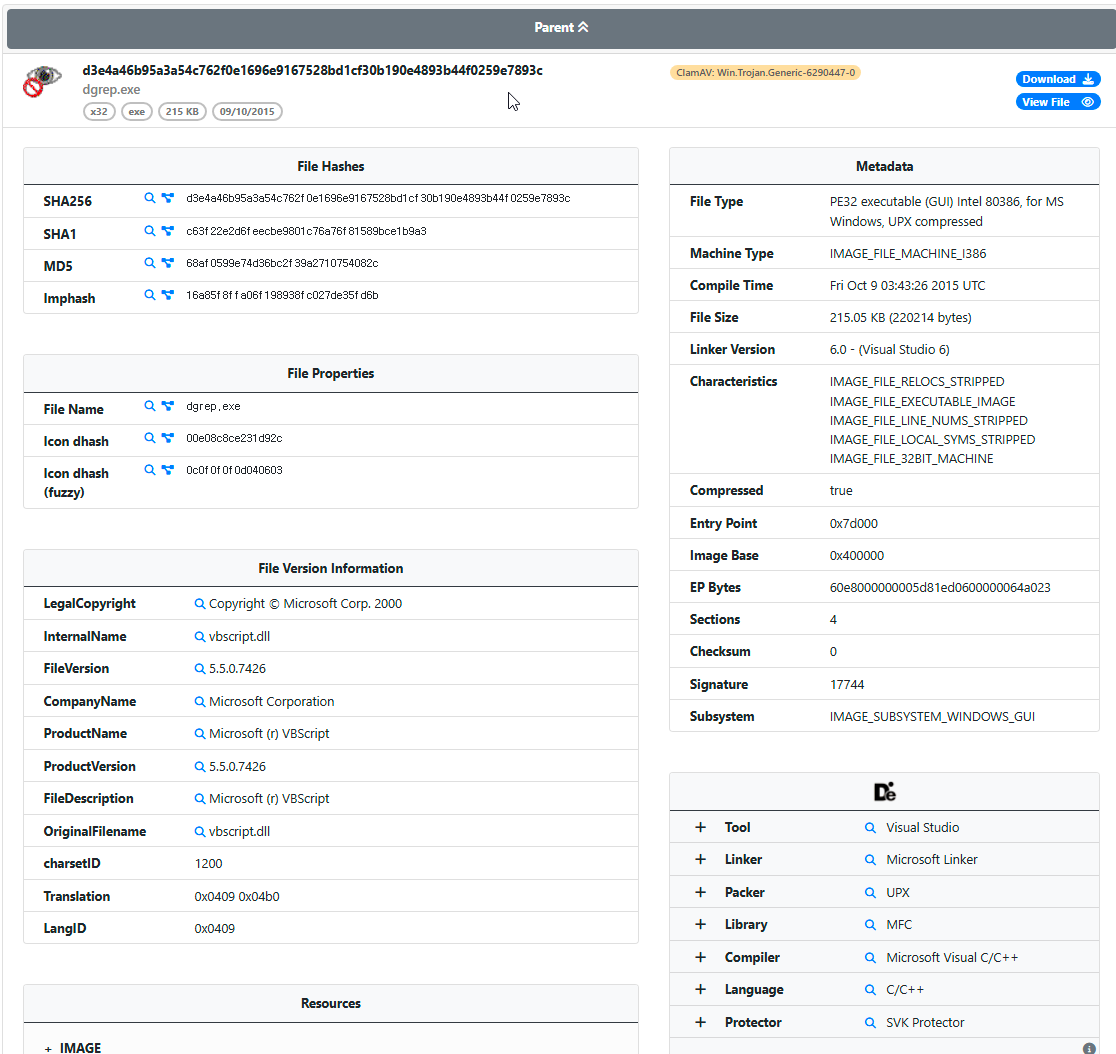1116x1054 pixels.
Task: Click the graph icon beside the MD5 hash
Action: (x=167, y=263)
